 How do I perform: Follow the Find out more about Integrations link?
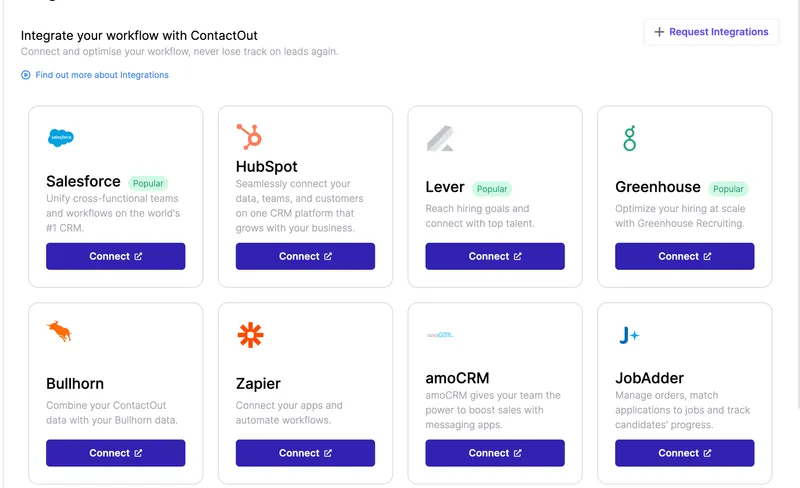[101, 75]
